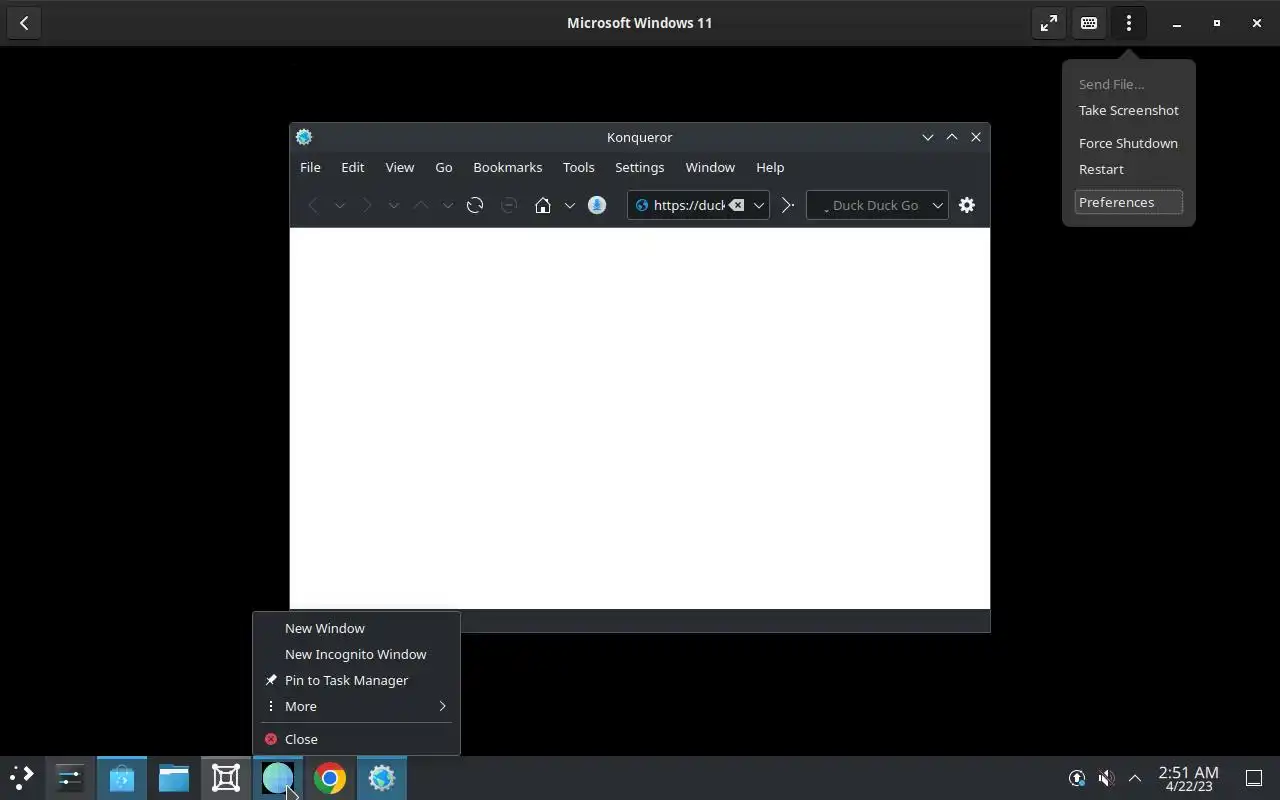Viewport: 1280px width, 800px height.
Task: Click the Go arrow next to address bar
Action: pos(787,205)
